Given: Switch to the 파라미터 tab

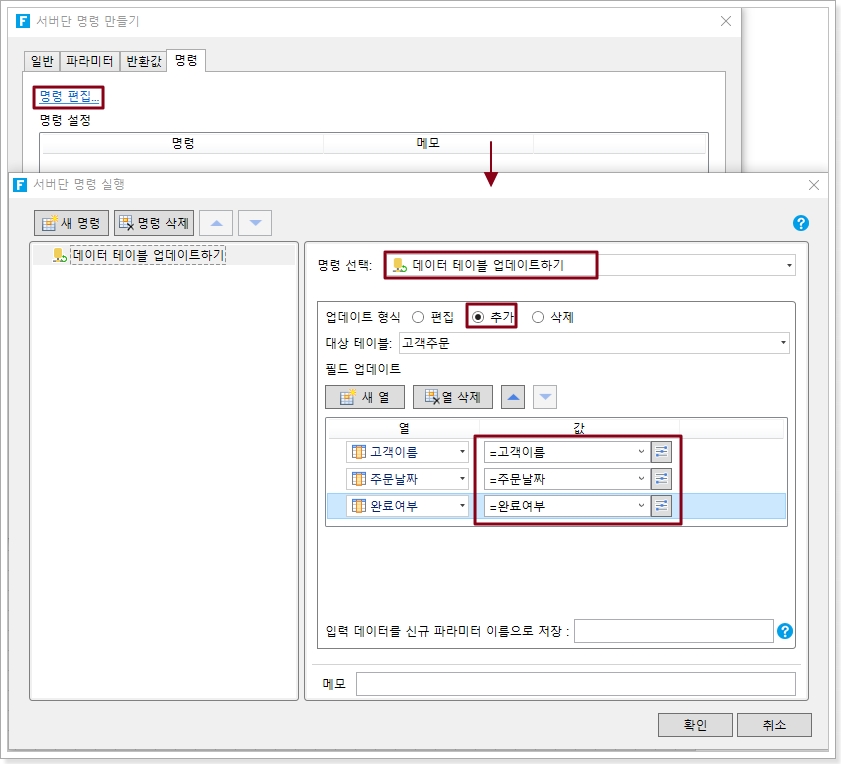Looking at the screenshot, I should click(x=90, y=61).
